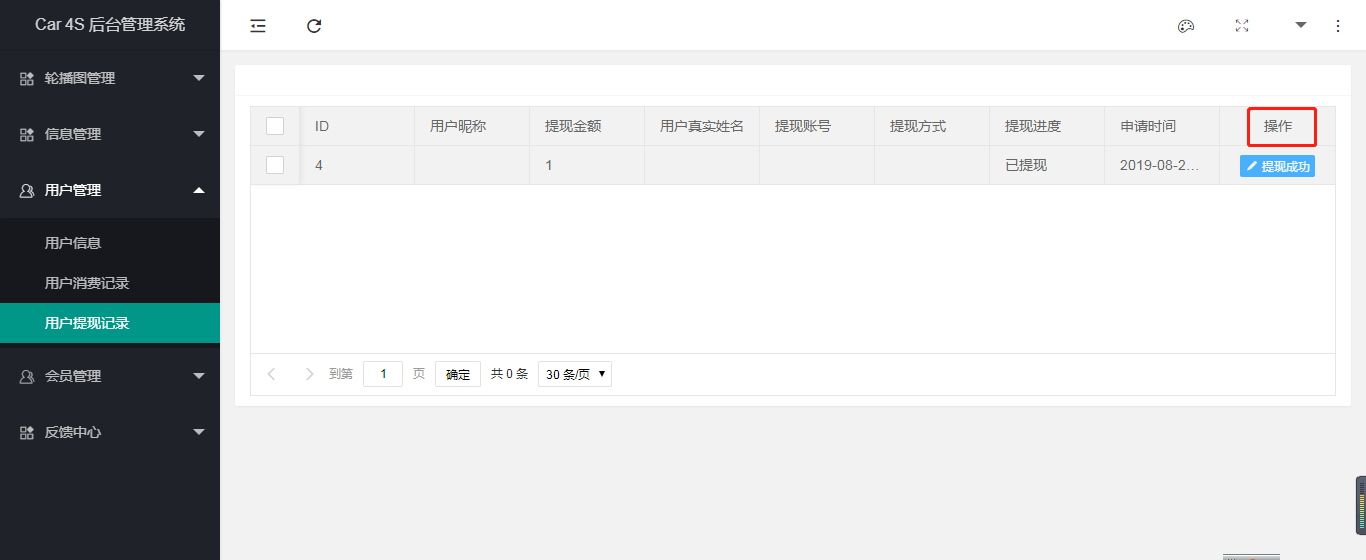The height and width of the screenshot is (560, 1366).
Task: Expand 会员管理 with its arrow
Action: [199, 376]
